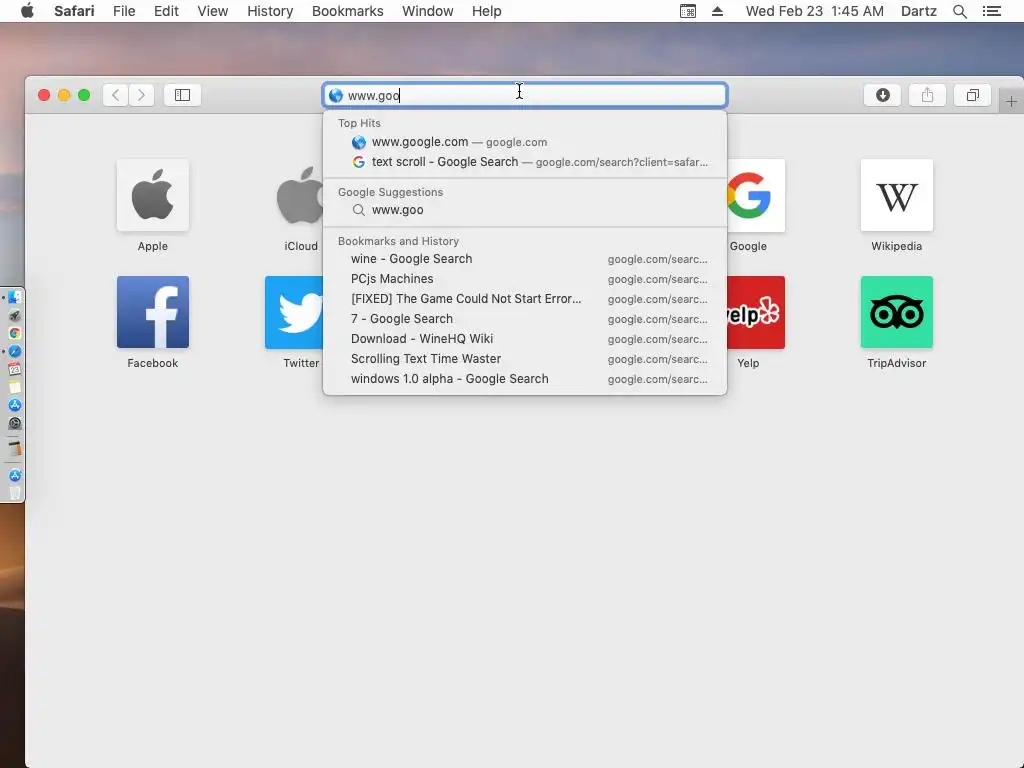Open the Apple menu
This screenshot has width=1024, height=768.
[x=27, y=11]
